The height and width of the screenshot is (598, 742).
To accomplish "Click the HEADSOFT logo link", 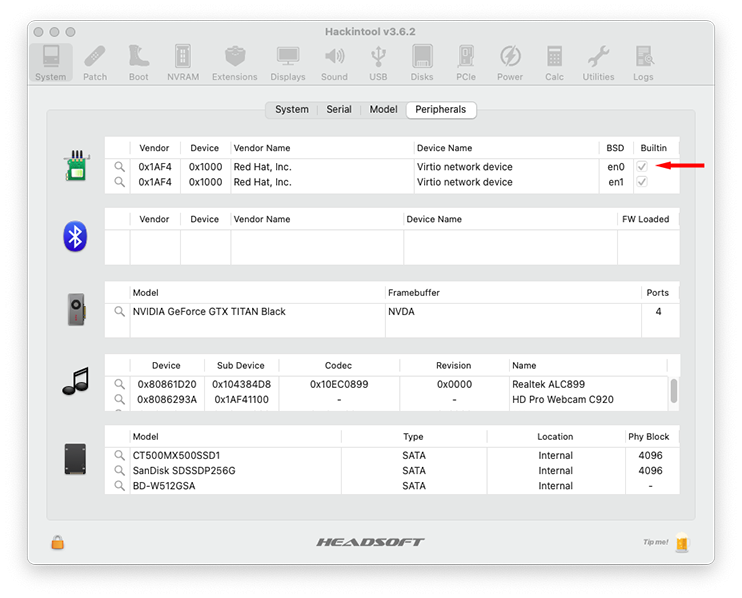I will tap(370, 542).
